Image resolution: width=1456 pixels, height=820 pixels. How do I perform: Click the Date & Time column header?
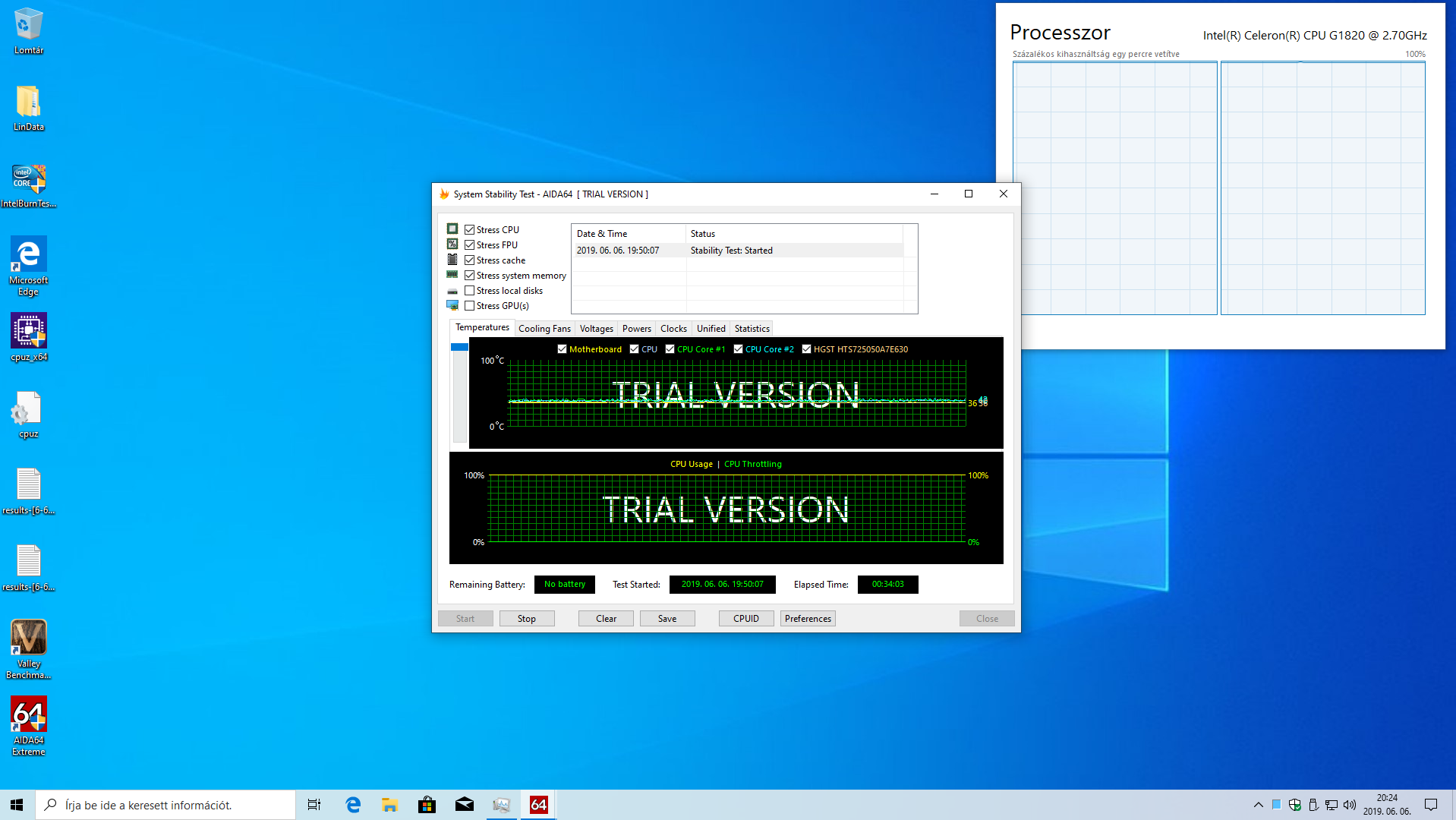(629, 234)
